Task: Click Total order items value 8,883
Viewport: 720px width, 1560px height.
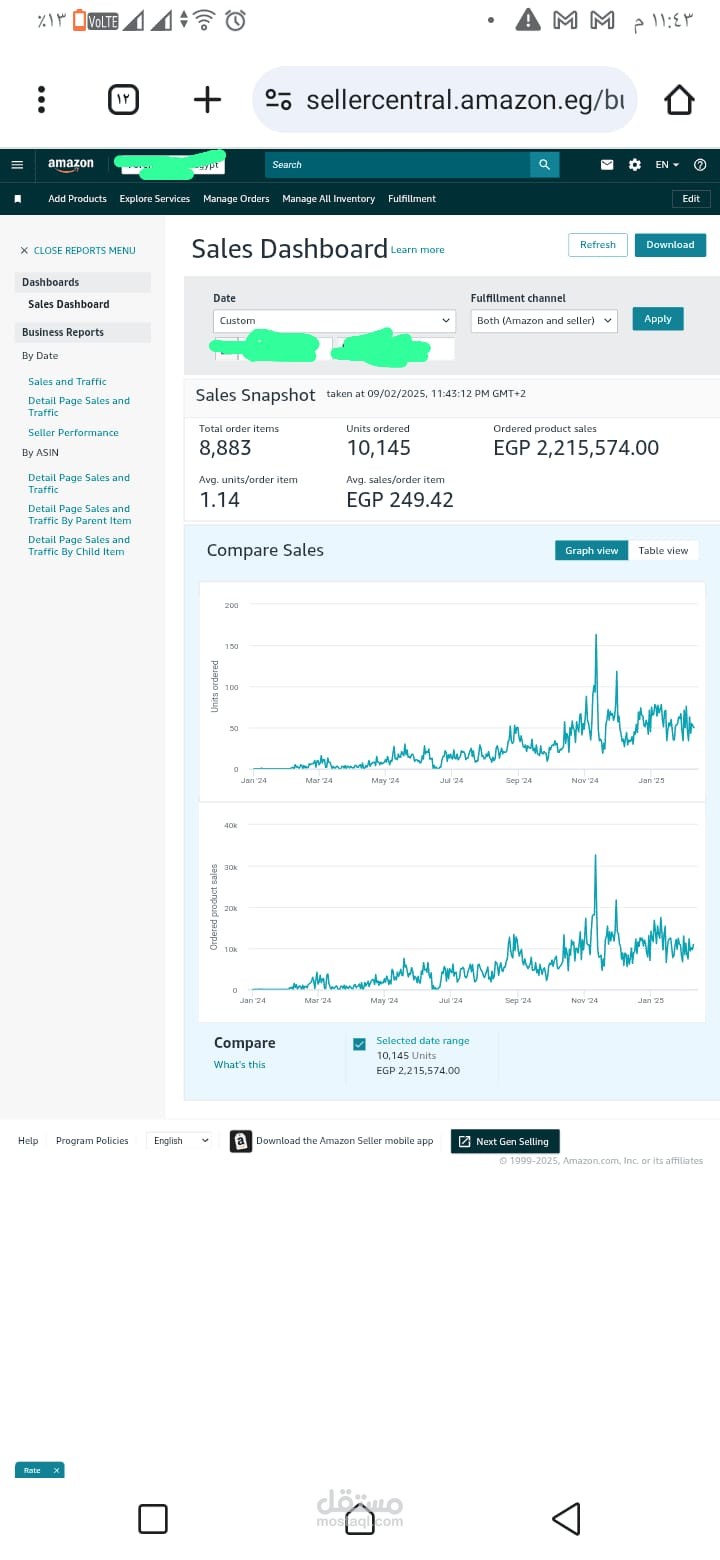Action: point(225,448)
